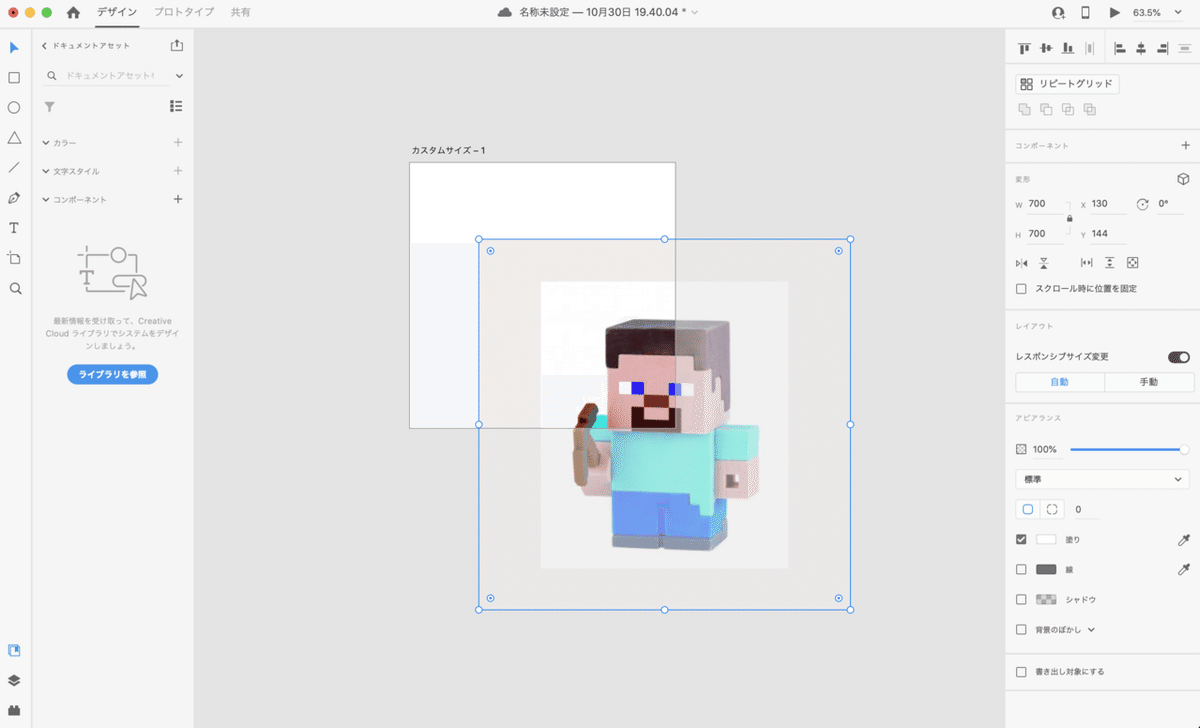Click ライブラリを参照 button
This screenshot has width=1200, height=728.
112,374
